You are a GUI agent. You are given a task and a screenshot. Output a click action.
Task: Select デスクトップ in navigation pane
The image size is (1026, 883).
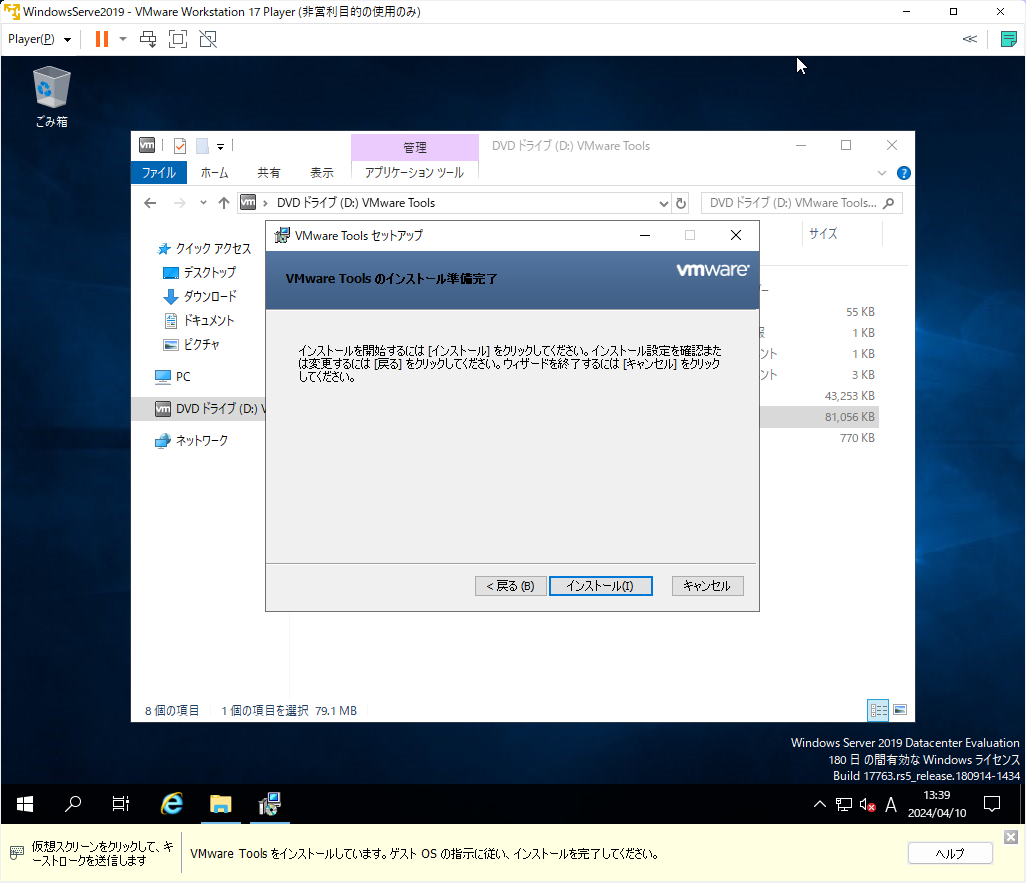pyautogui.click(x=200, y=273)
